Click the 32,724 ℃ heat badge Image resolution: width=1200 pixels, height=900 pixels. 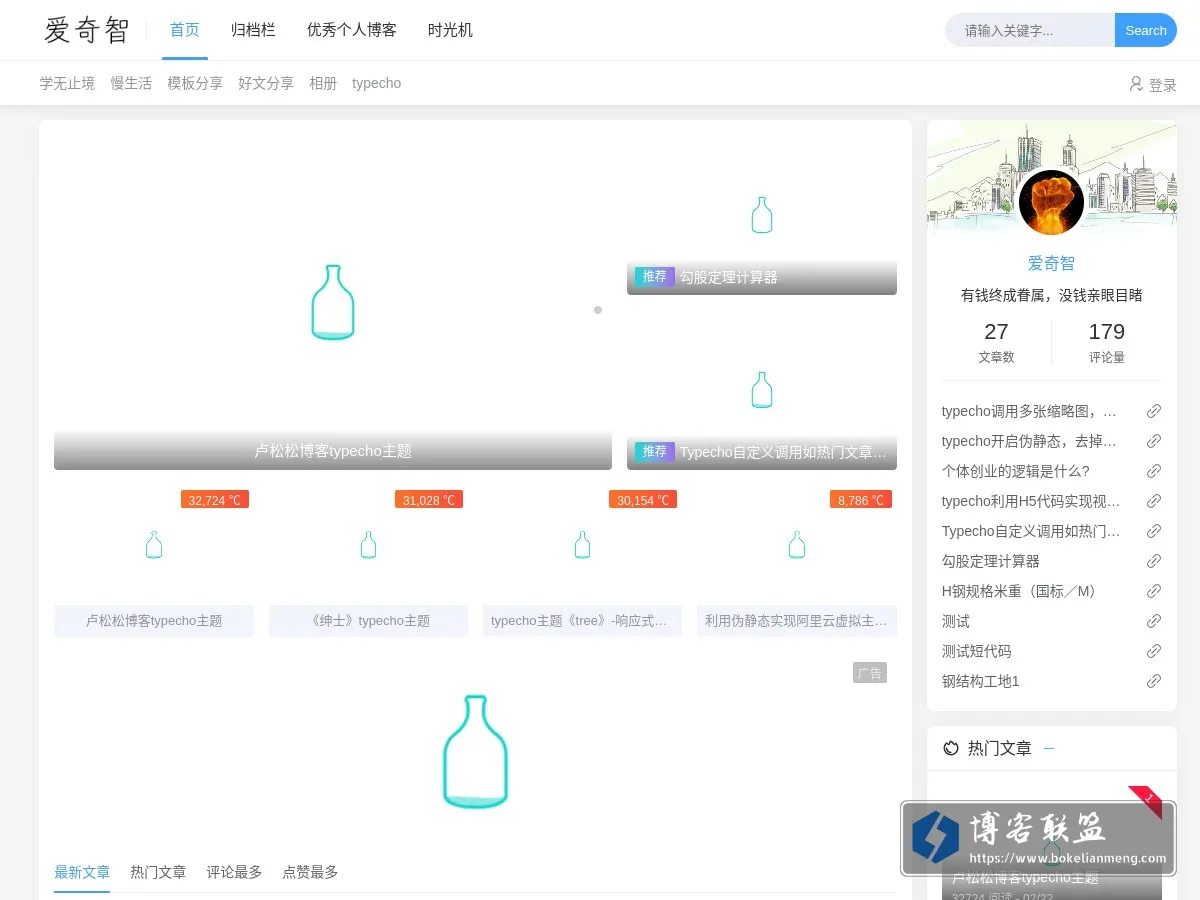[215, 500]
